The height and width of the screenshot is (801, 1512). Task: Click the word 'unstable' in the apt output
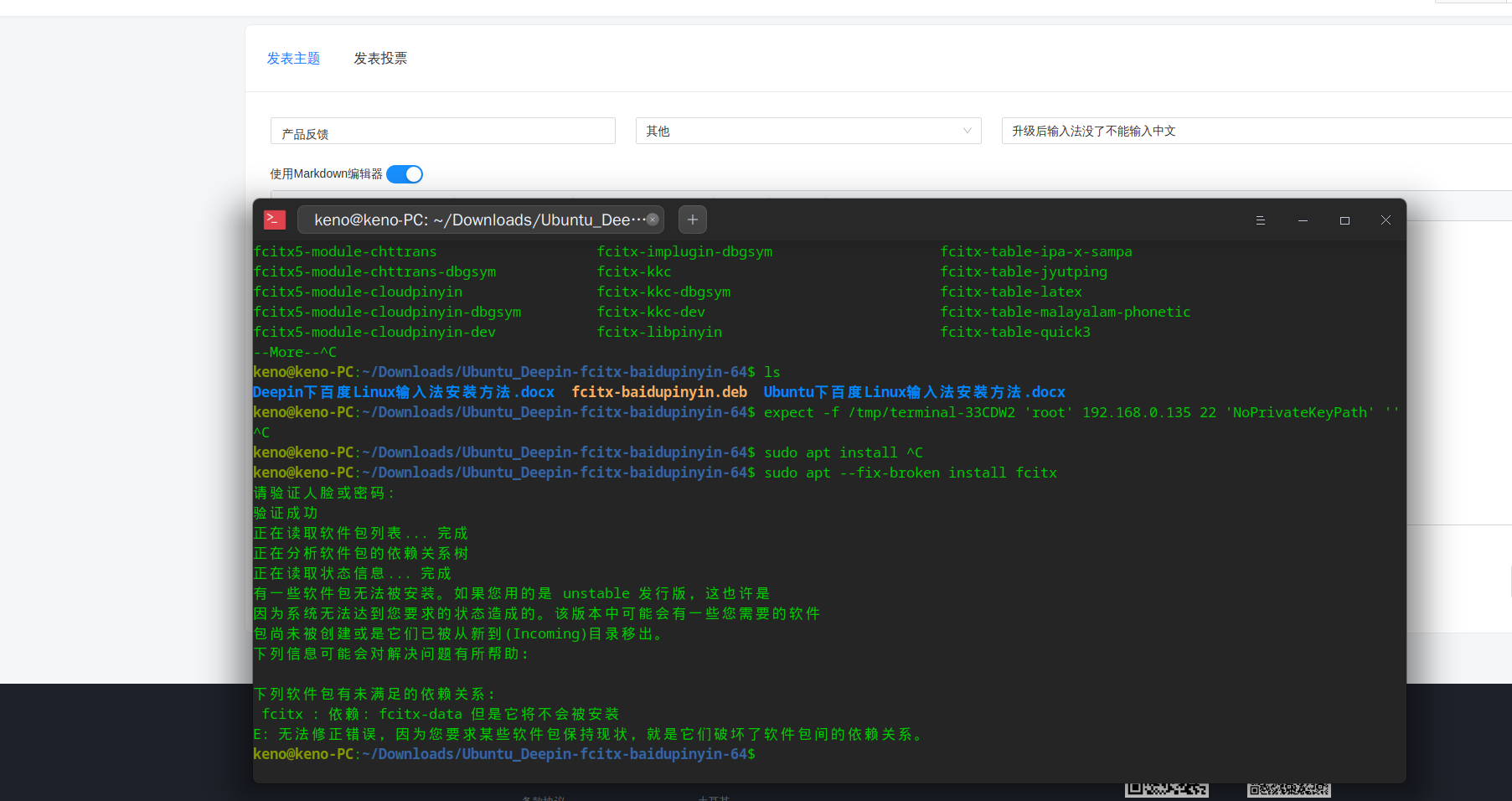point(596,593)
